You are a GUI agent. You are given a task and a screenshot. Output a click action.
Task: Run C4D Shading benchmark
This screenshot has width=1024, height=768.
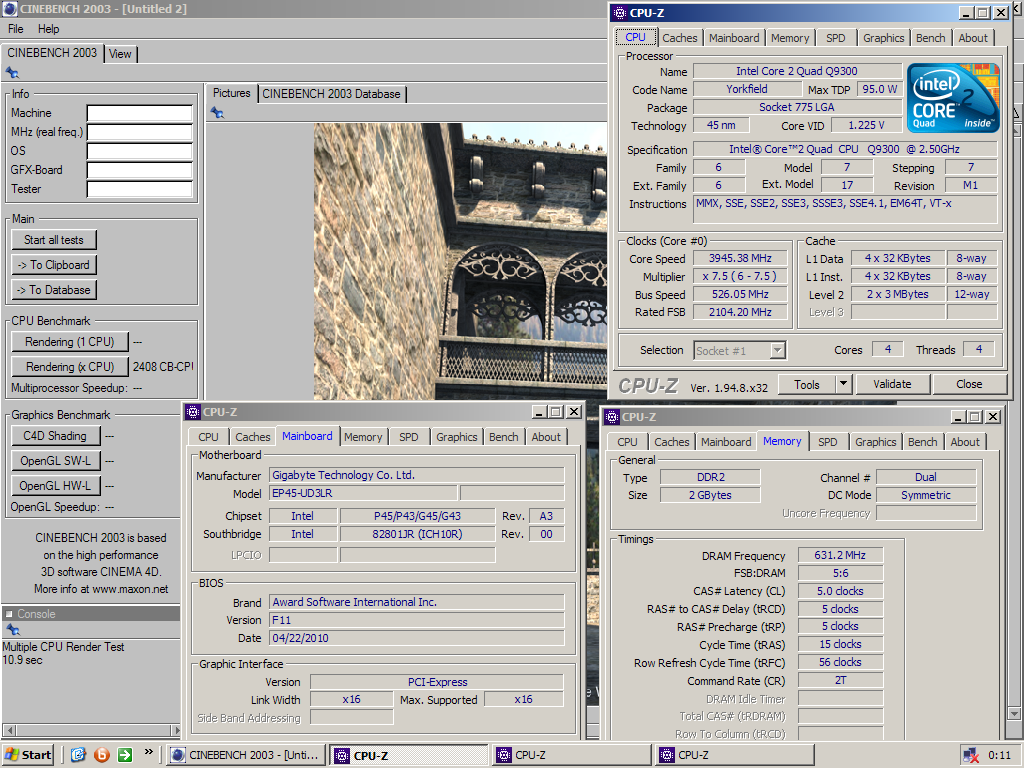[56, 436]
